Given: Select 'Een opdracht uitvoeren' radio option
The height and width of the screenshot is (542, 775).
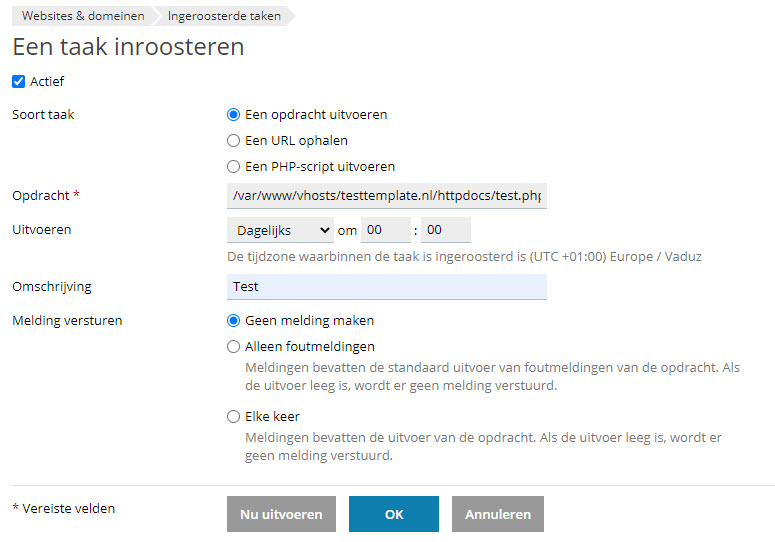Looking at the screenshot, I should 233,115.
